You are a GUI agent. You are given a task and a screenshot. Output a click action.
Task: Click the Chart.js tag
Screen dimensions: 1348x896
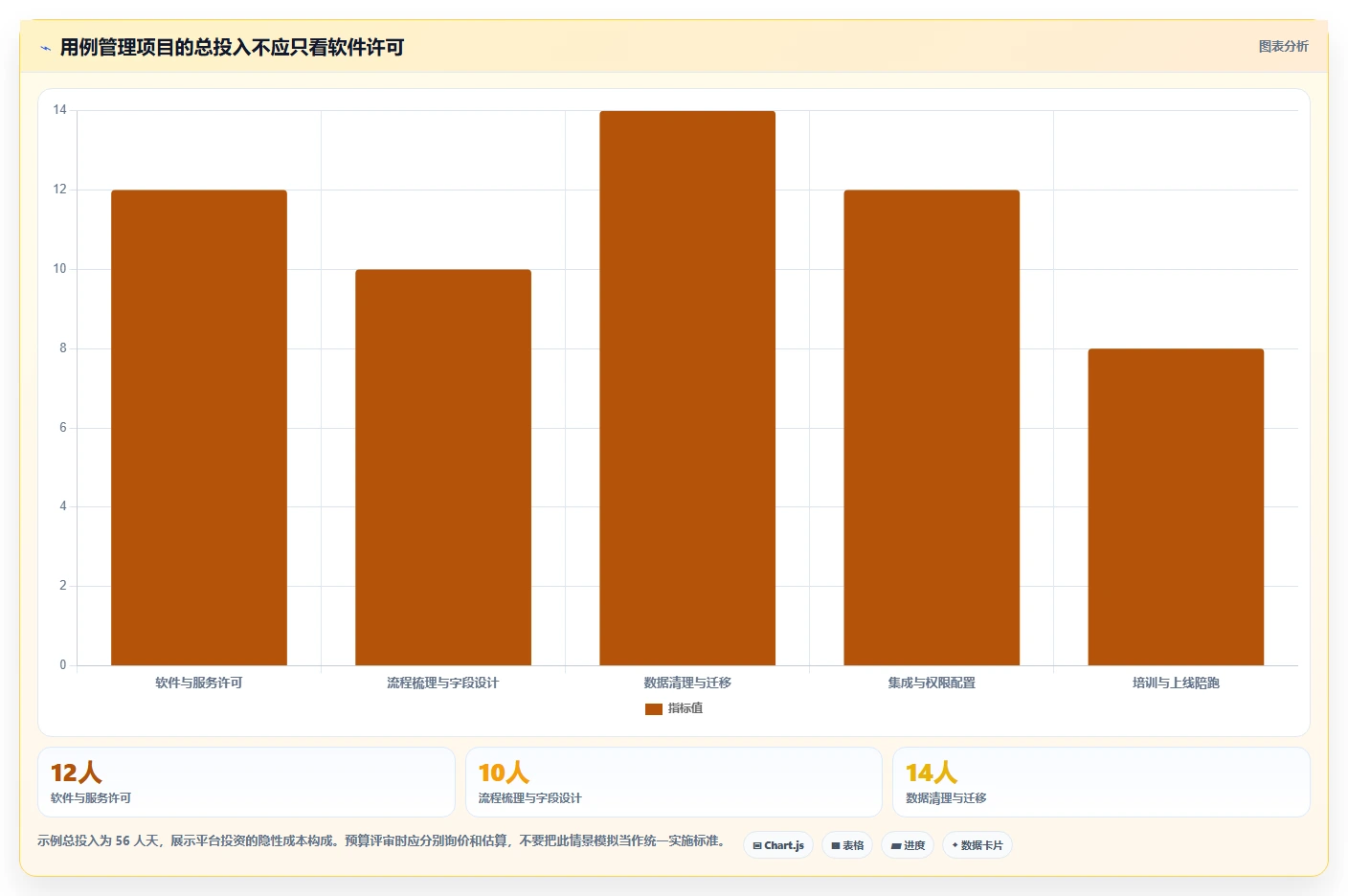(778, 845)
